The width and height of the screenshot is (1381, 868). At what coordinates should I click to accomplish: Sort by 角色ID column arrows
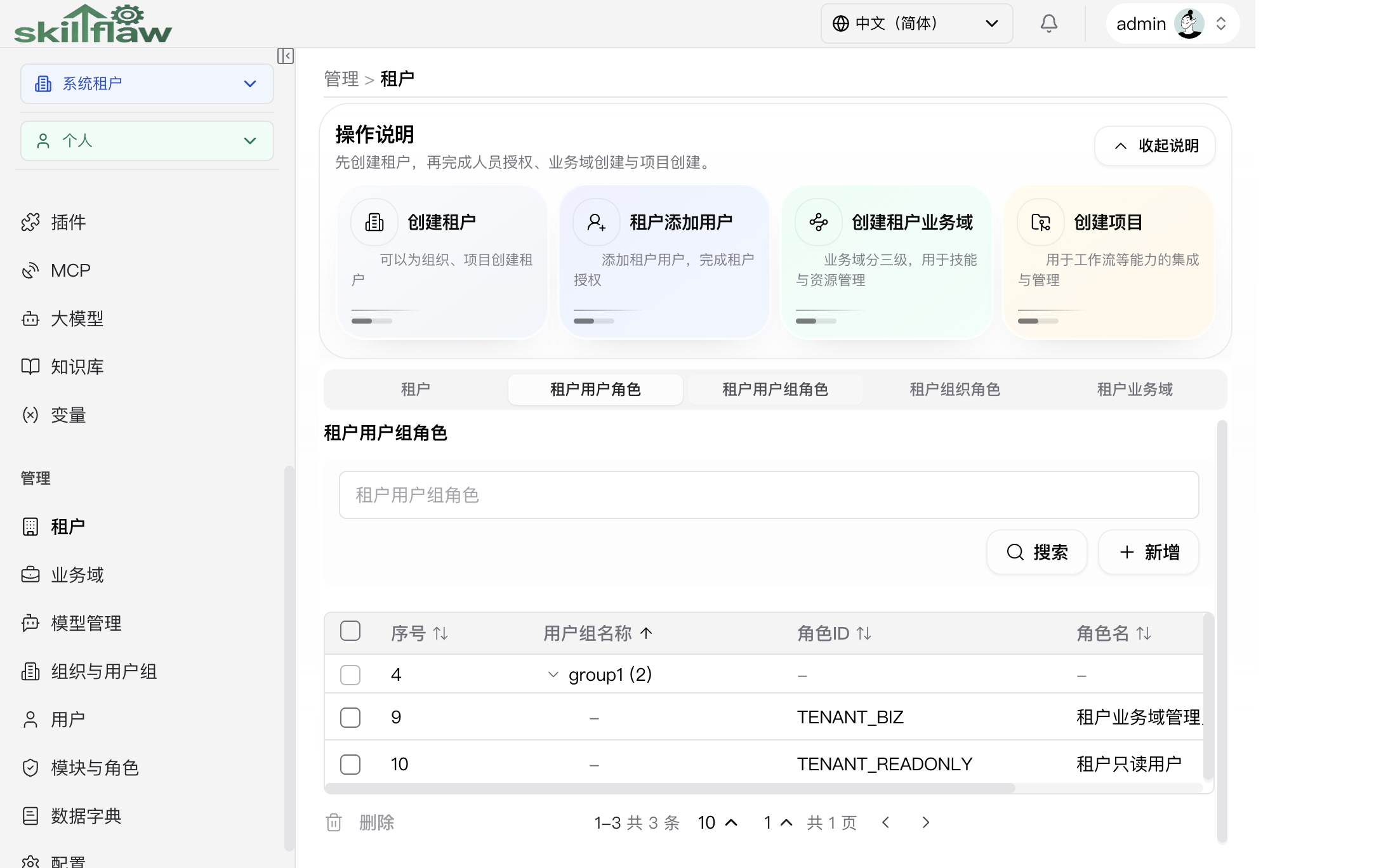click(x=864, y=633)
